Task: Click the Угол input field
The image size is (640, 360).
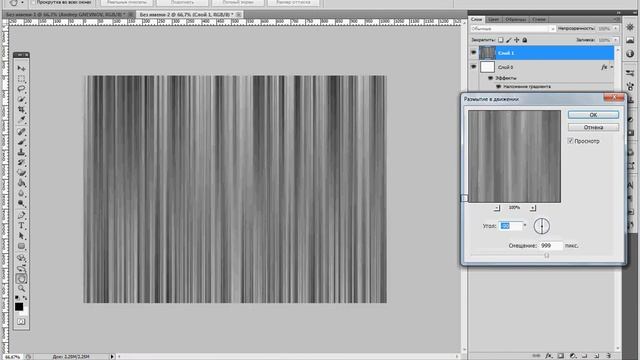Action: pos(511,226)
